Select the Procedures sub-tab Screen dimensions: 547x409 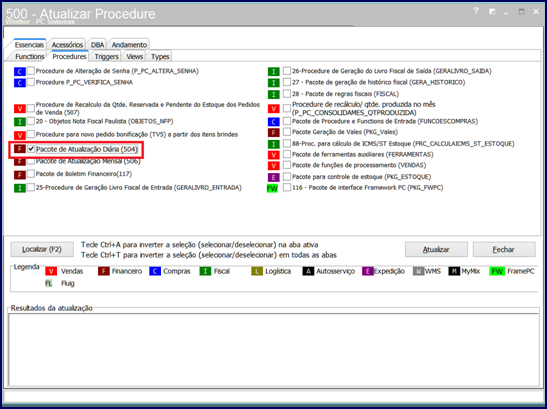pos(69,57)
